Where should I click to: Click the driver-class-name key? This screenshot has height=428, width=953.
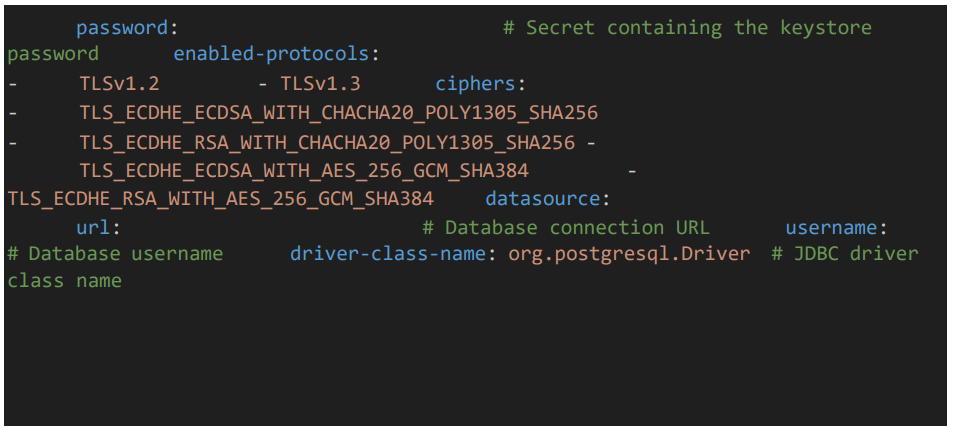click(x=388, y=254)
